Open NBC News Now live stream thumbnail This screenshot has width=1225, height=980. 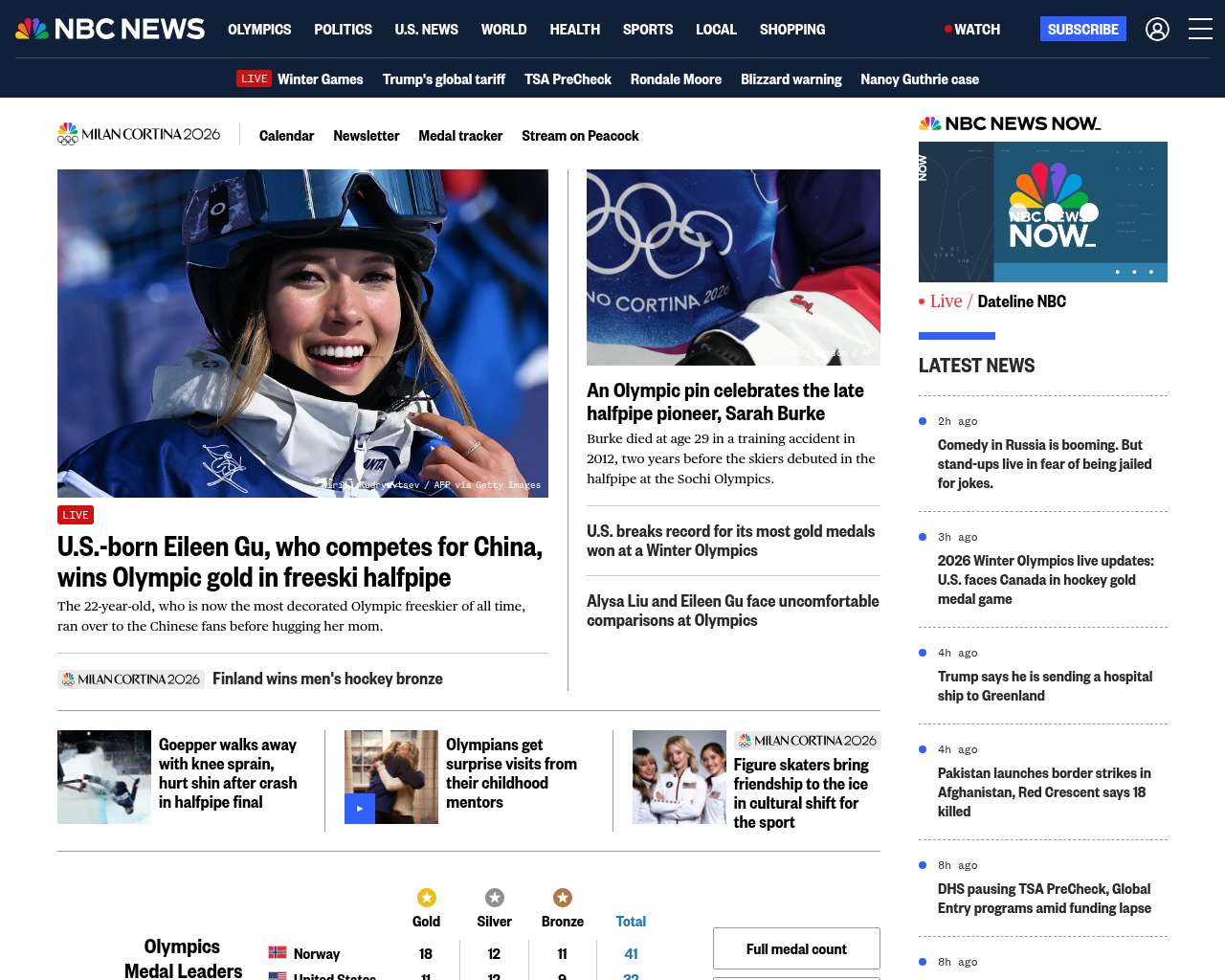(x=1043, y=212)
